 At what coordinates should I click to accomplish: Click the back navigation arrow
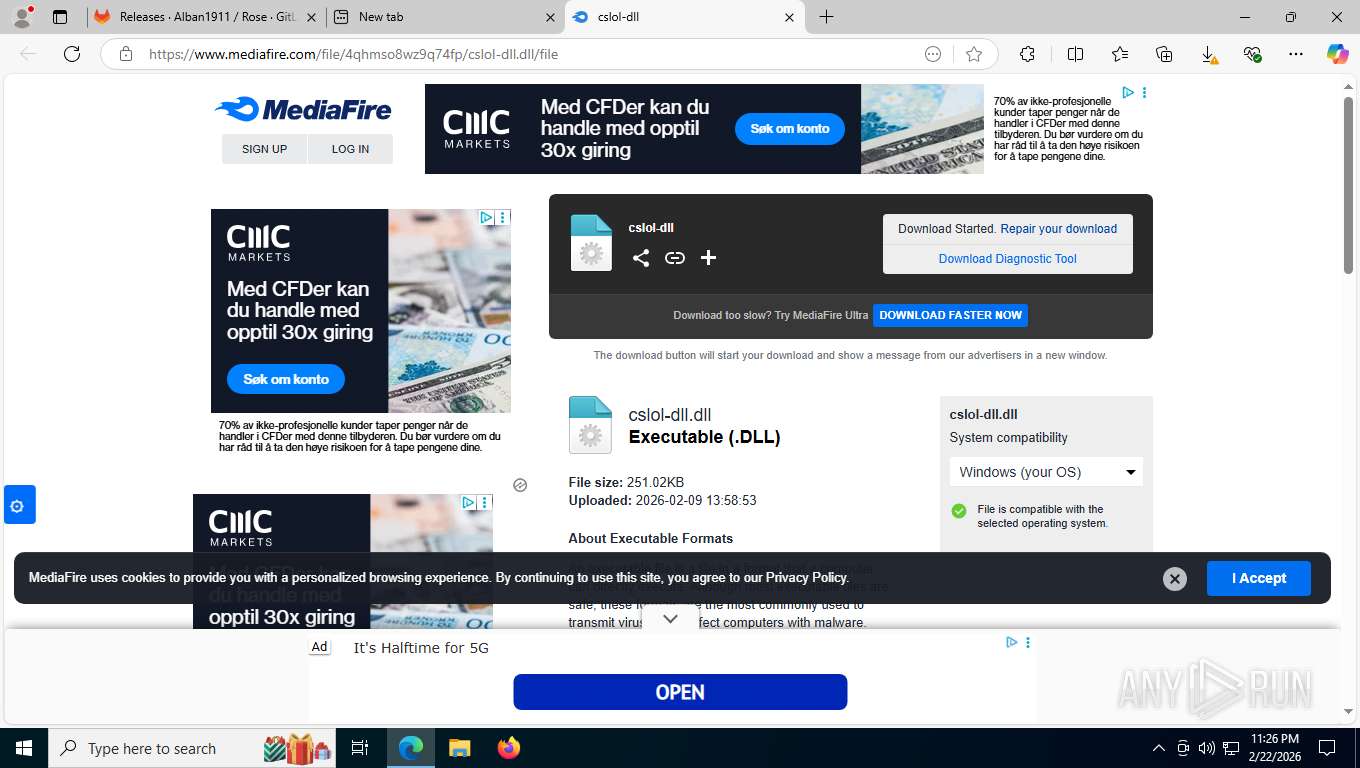tap(28, 54)
